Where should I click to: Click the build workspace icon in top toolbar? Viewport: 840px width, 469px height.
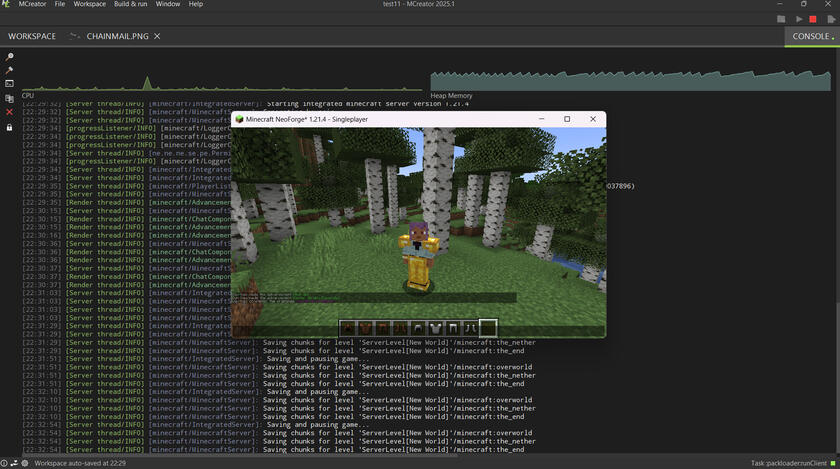pos(781,19)
